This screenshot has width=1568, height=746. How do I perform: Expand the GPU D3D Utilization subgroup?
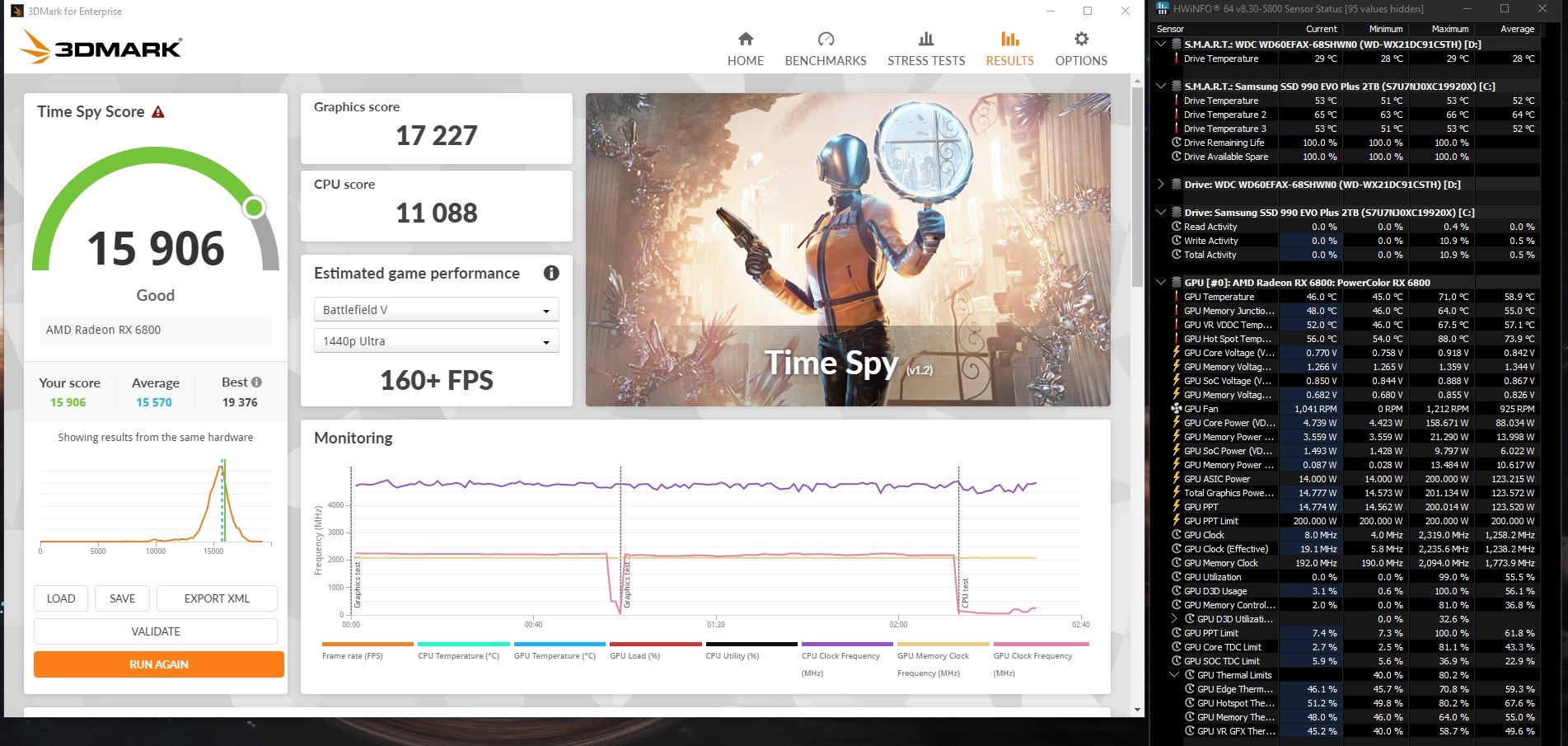[1174, 619]
